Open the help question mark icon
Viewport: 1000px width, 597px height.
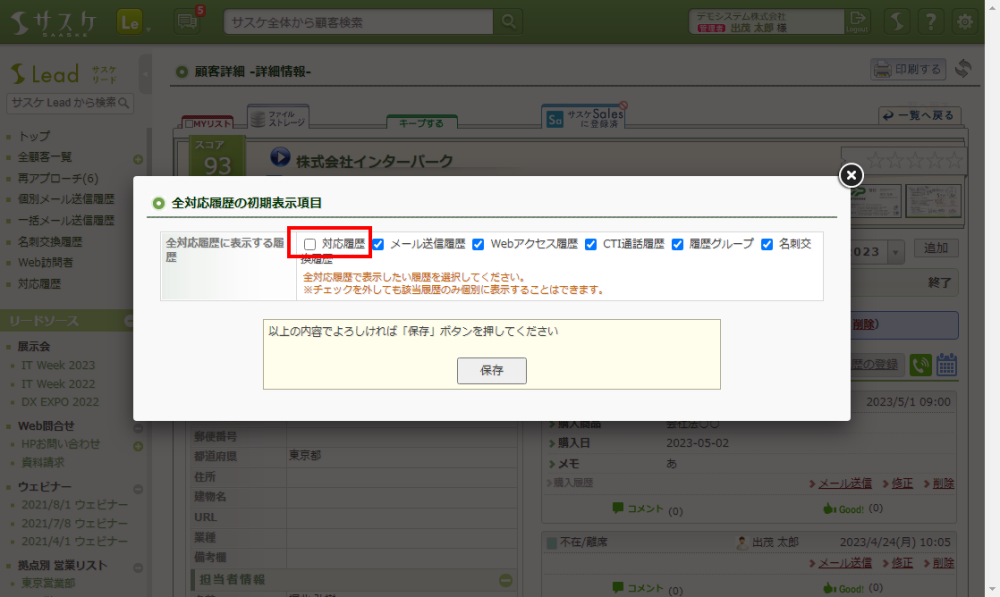pyautogui.click(x=931, y=21)
